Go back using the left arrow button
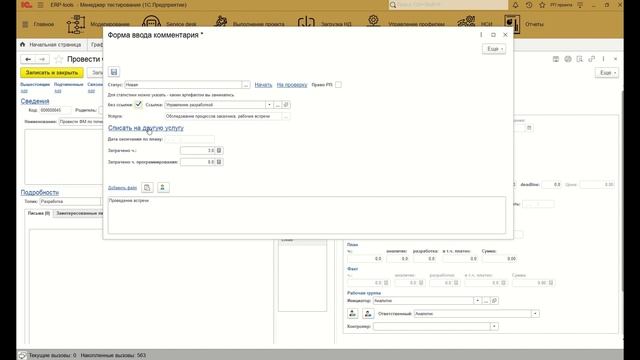This screenshot has width=640, height=360. tap(28, 59)
